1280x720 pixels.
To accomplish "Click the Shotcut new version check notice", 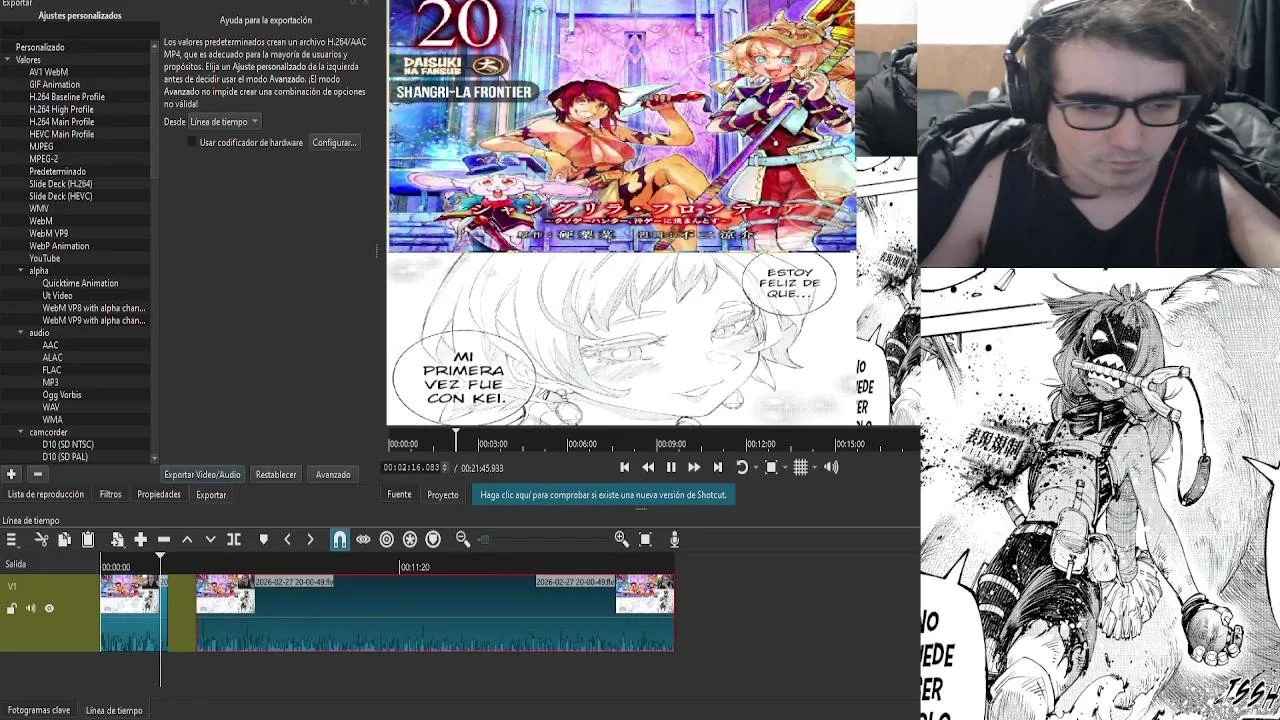I will pos(603,495).
